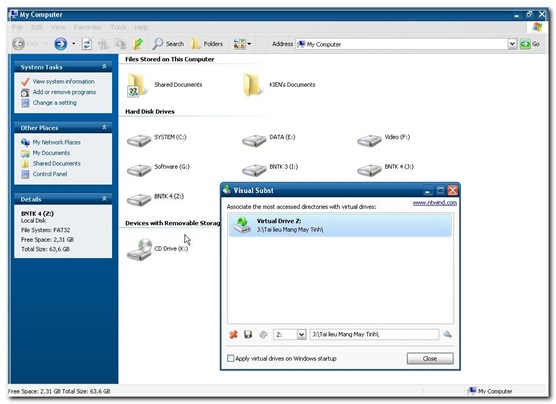This screenshot has height=404, width=556.
Task: Open My Network Places link
Action: pyautogui.click(x=56, y=142)
